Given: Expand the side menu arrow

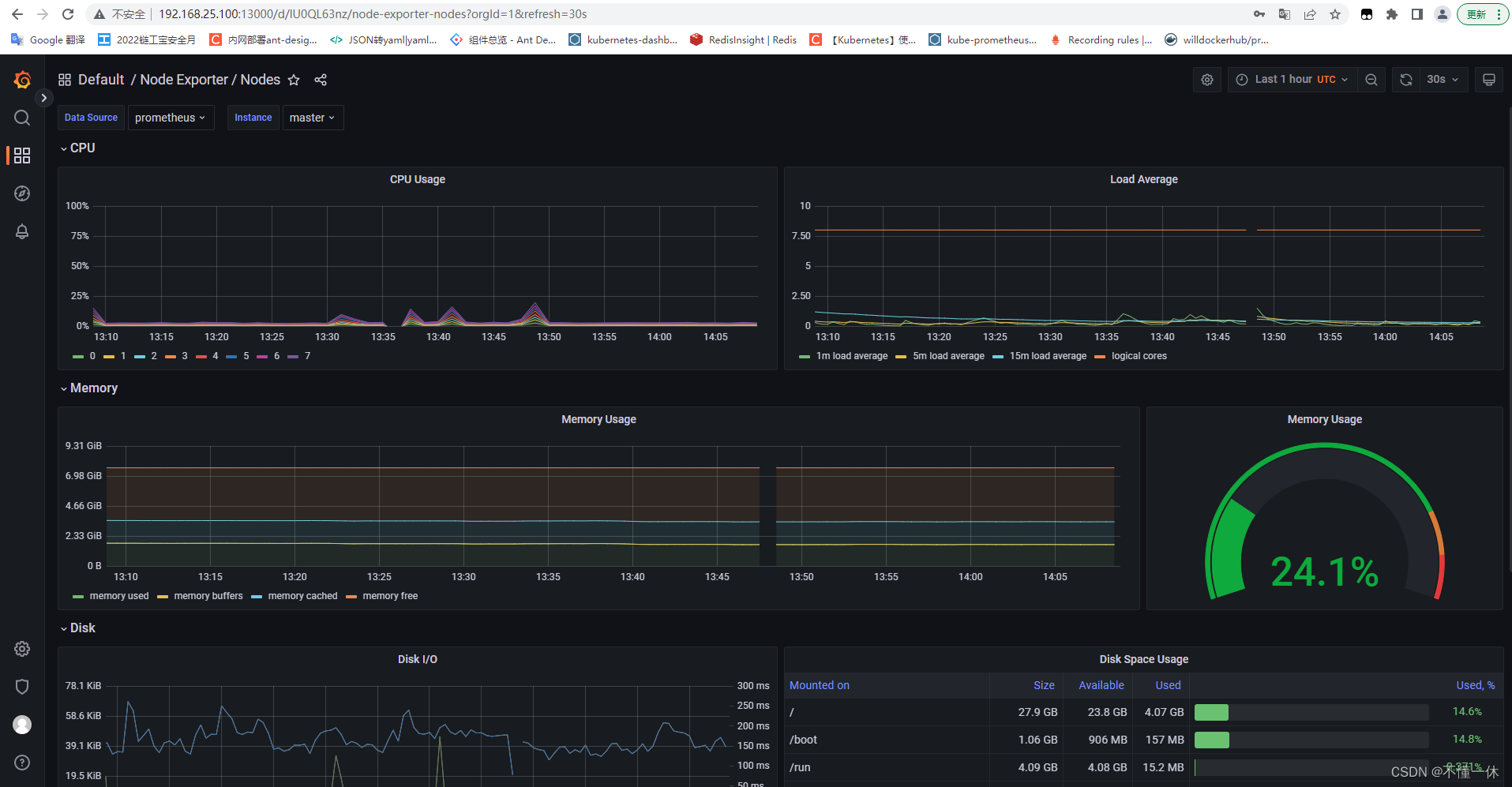Looking at the screenshot, I should tap(44, 98).
